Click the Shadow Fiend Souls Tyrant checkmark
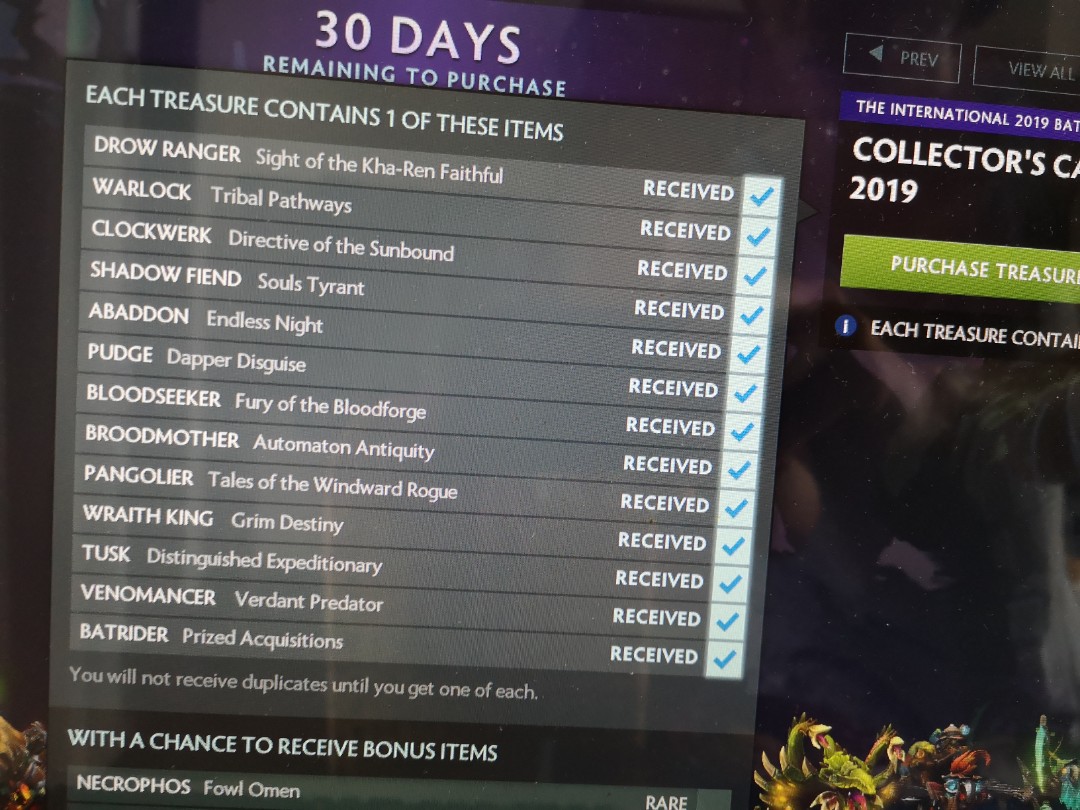 752,315
